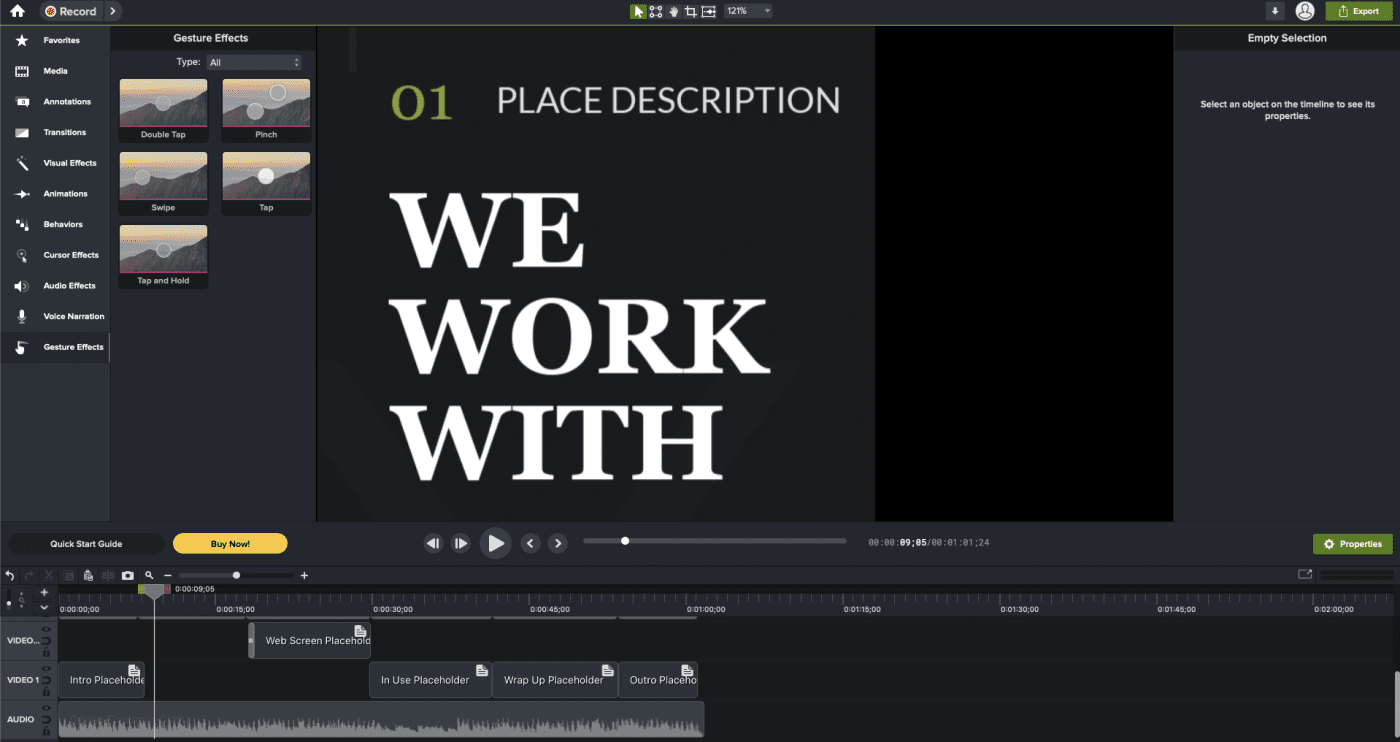Open the gesture Type filter dropdown
The image size is (1400, 742).
coord(255,61)
